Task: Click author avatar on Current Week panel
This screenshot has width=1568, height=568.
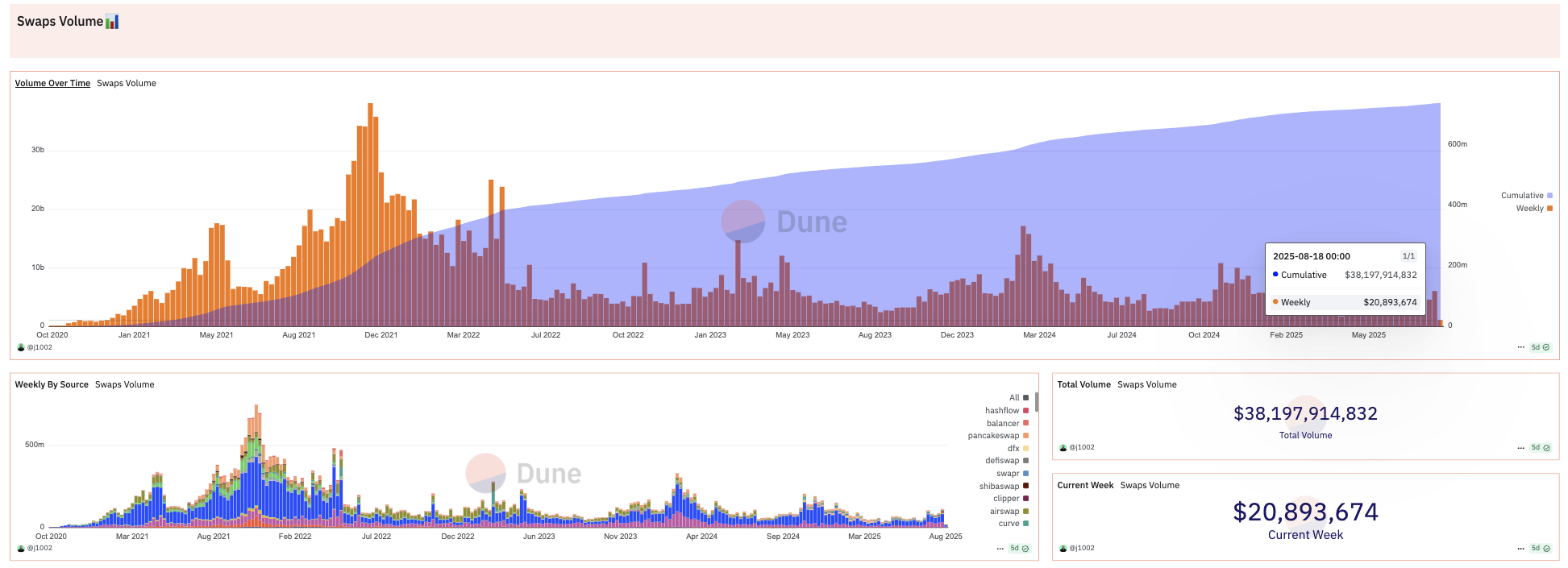Action: pos(1063,548)
